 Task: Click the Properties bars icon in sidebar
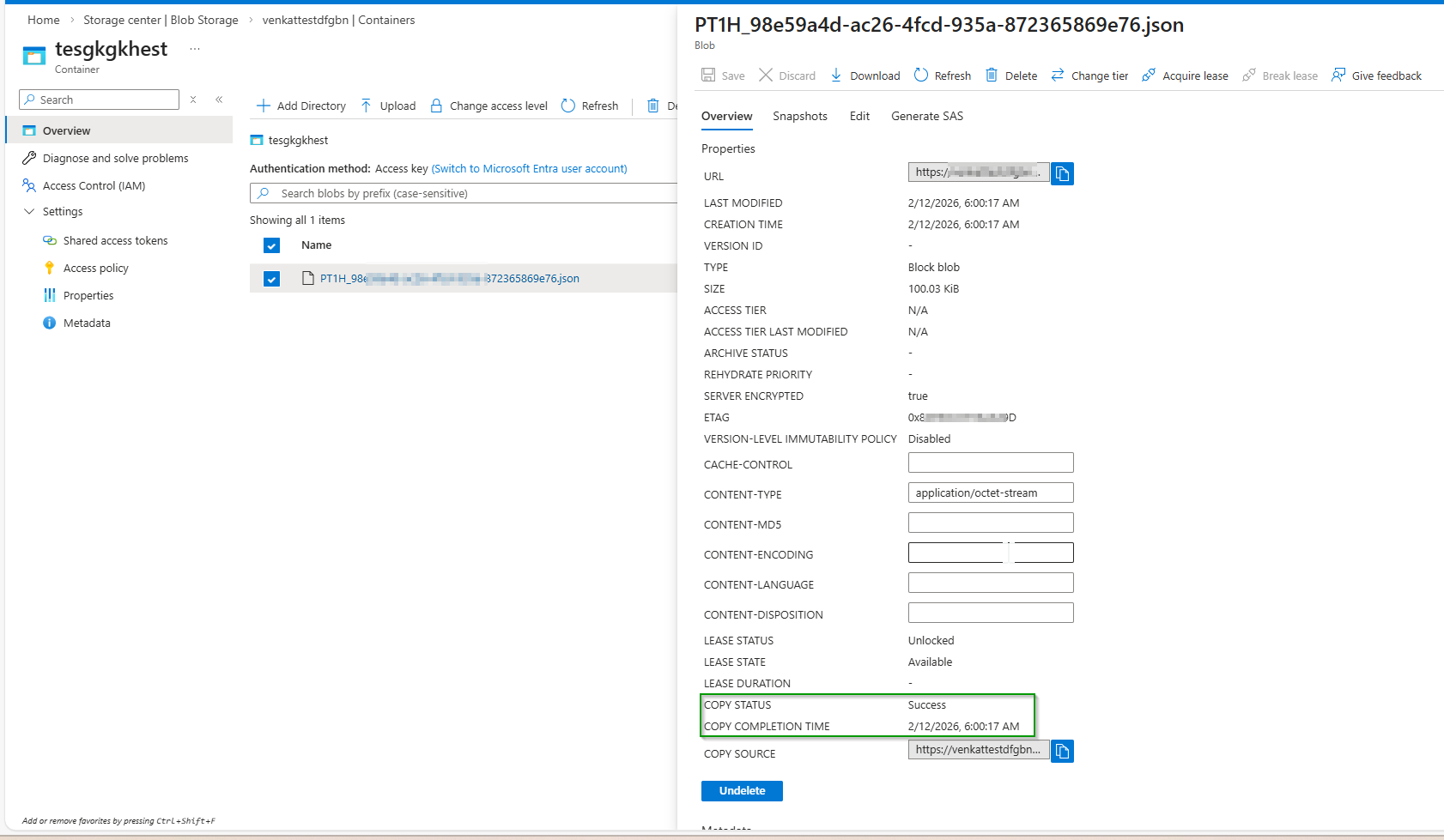(50, 296)
